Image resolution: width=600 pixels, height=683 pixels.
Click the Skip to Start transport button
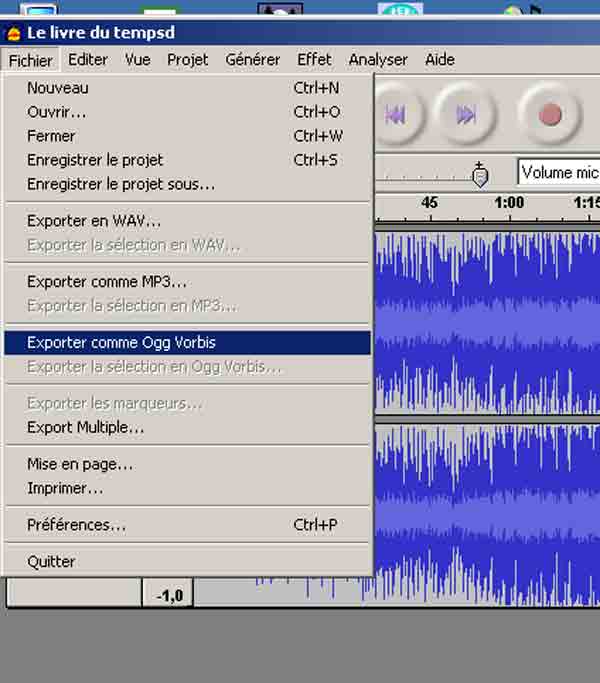click(x=395, y=115)
